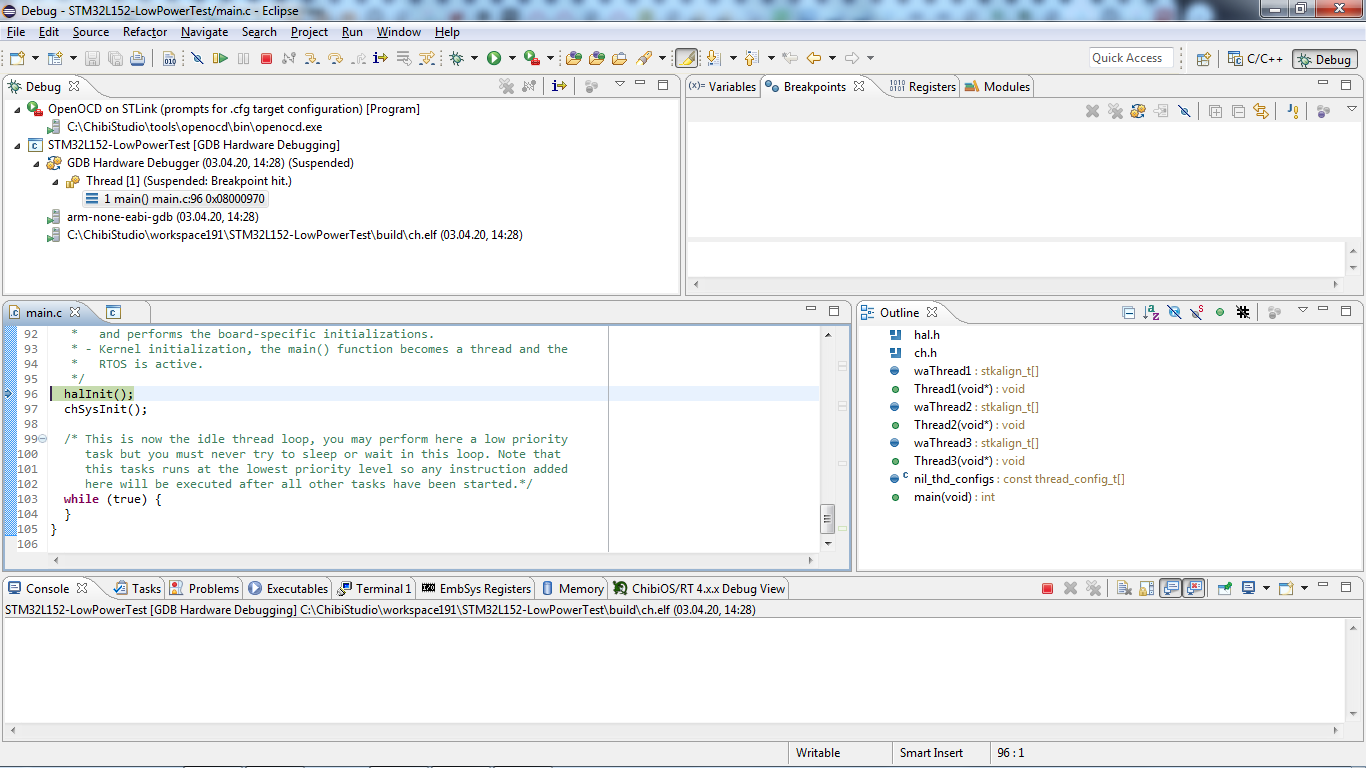The height and width of the screenshot is (768, 1366).
Task: Collapse the comment fold at line 99
Action: [42, 439]
